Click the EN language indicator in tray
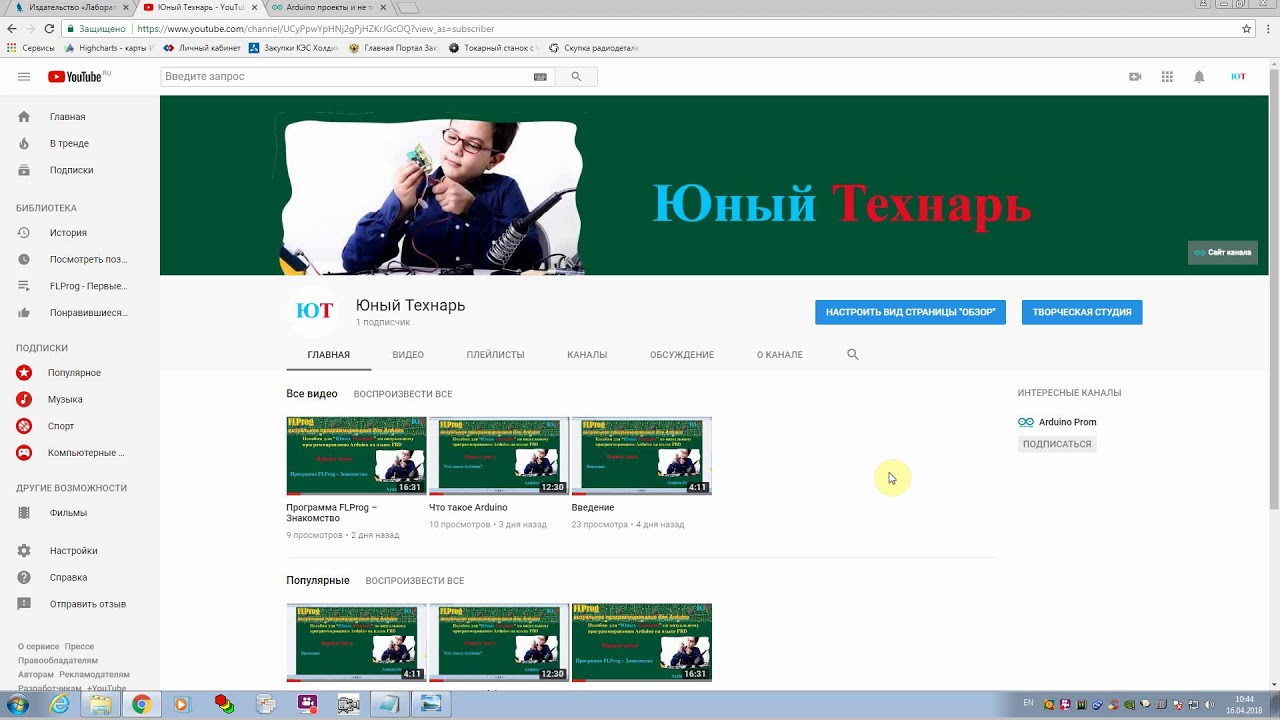Image resolution: width=1280 pixels, height=720 pixels. coord(1028,704)
